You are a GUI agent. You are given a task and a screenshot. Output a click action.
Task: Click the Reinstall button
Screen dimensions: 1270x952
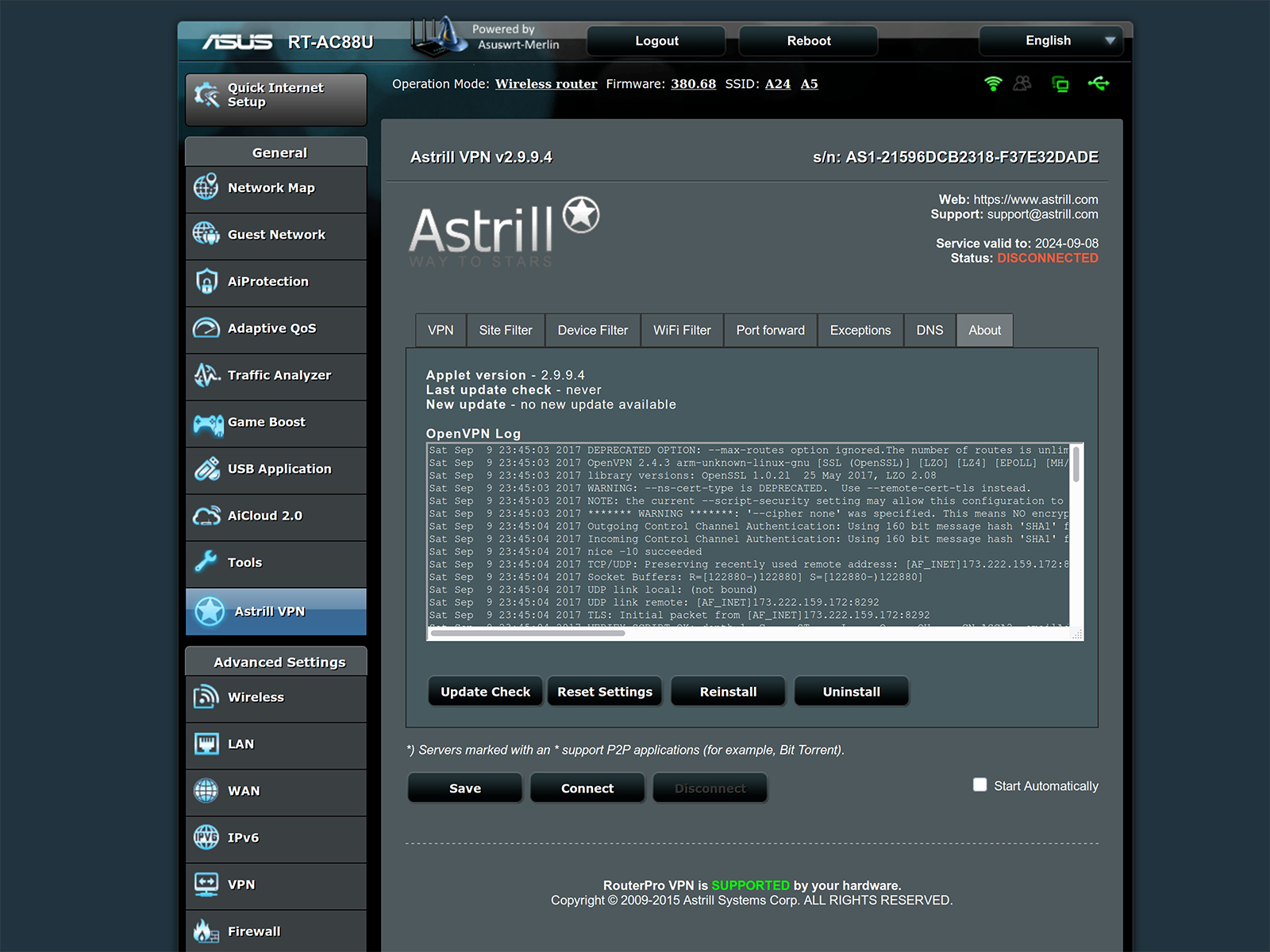click(x=728, y=691)
